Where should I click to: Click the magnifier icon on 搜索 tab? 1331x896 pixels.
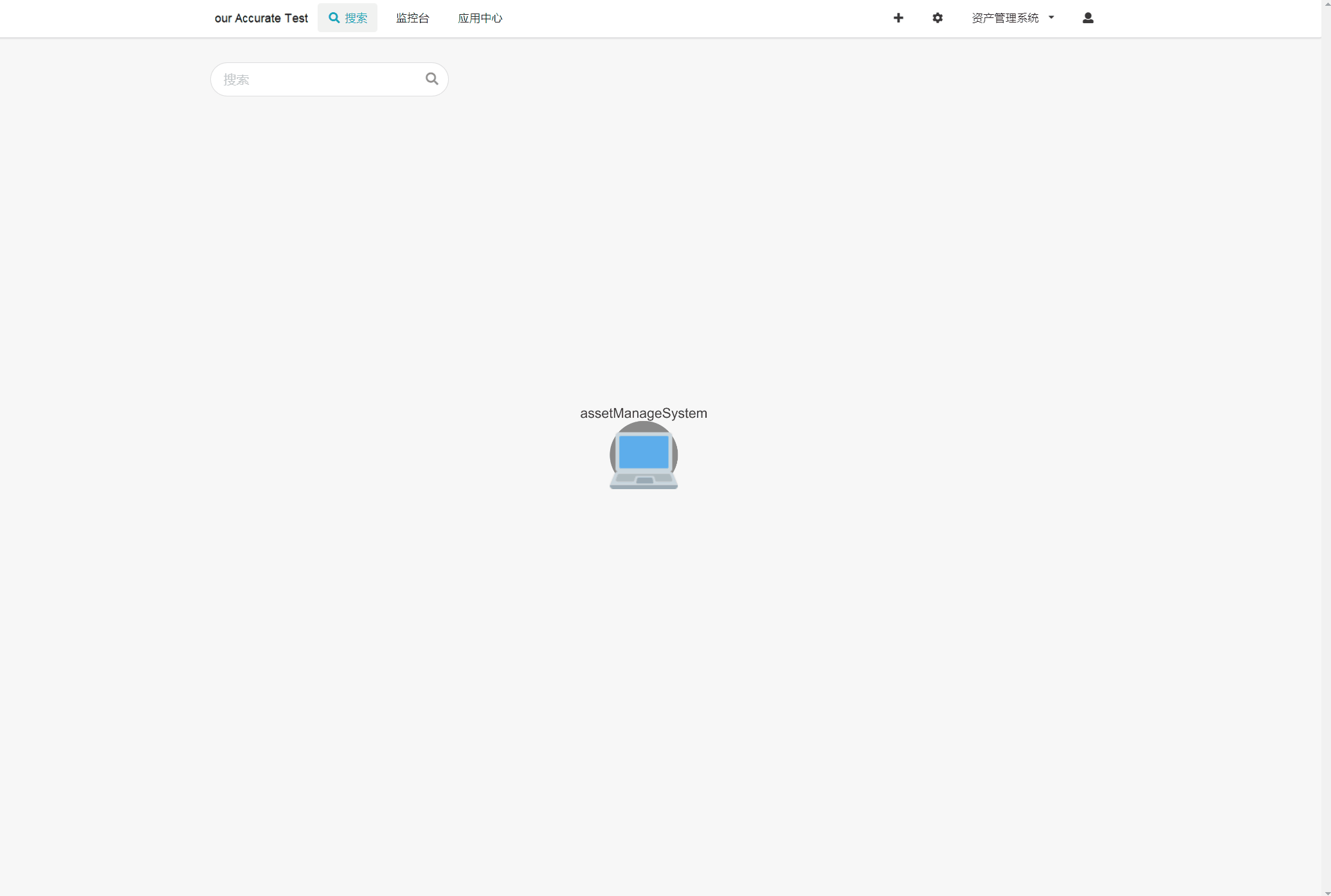334,18
